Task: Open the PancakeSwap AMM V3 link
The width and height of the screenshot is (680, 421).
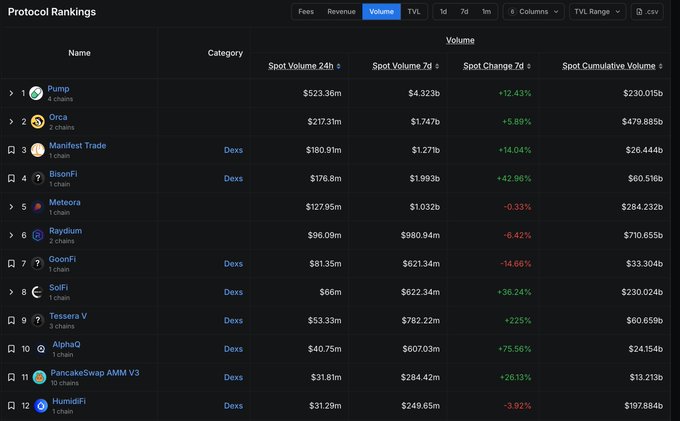Action: point(95,372)
